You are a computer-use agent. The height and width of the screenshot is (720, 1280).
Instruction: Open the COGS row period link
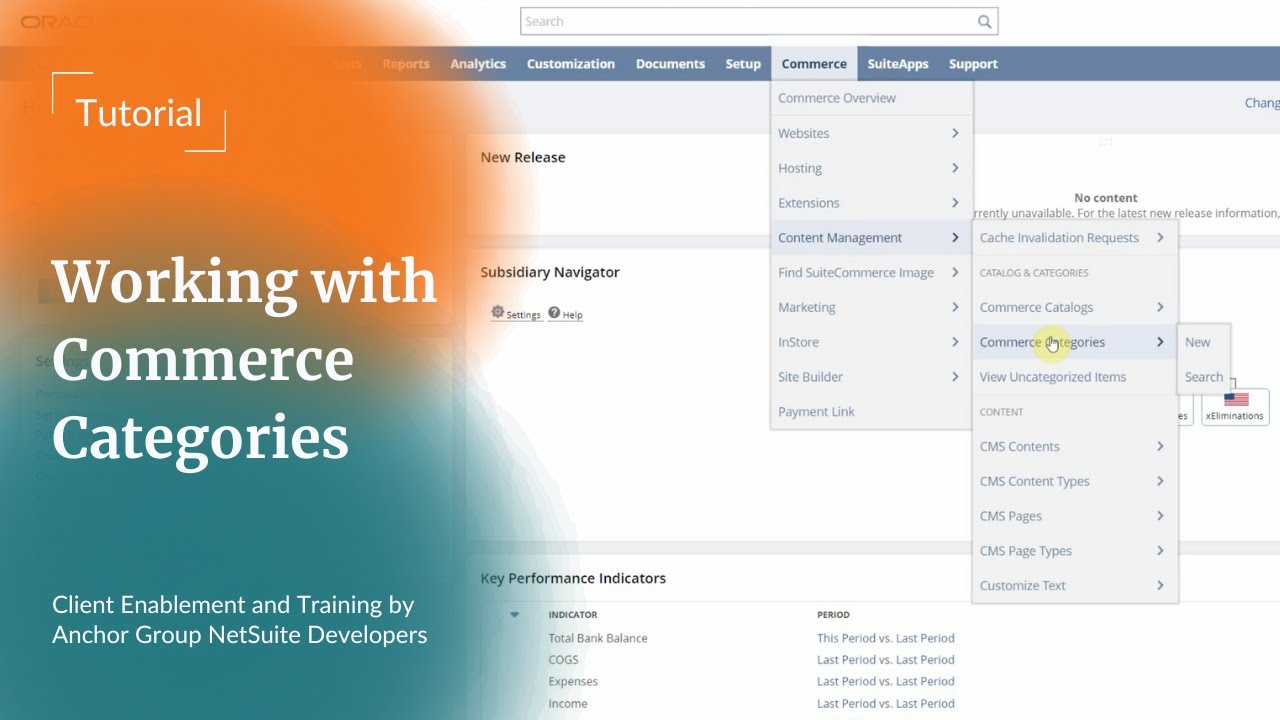pyautogui.click(x=885, y=660)
